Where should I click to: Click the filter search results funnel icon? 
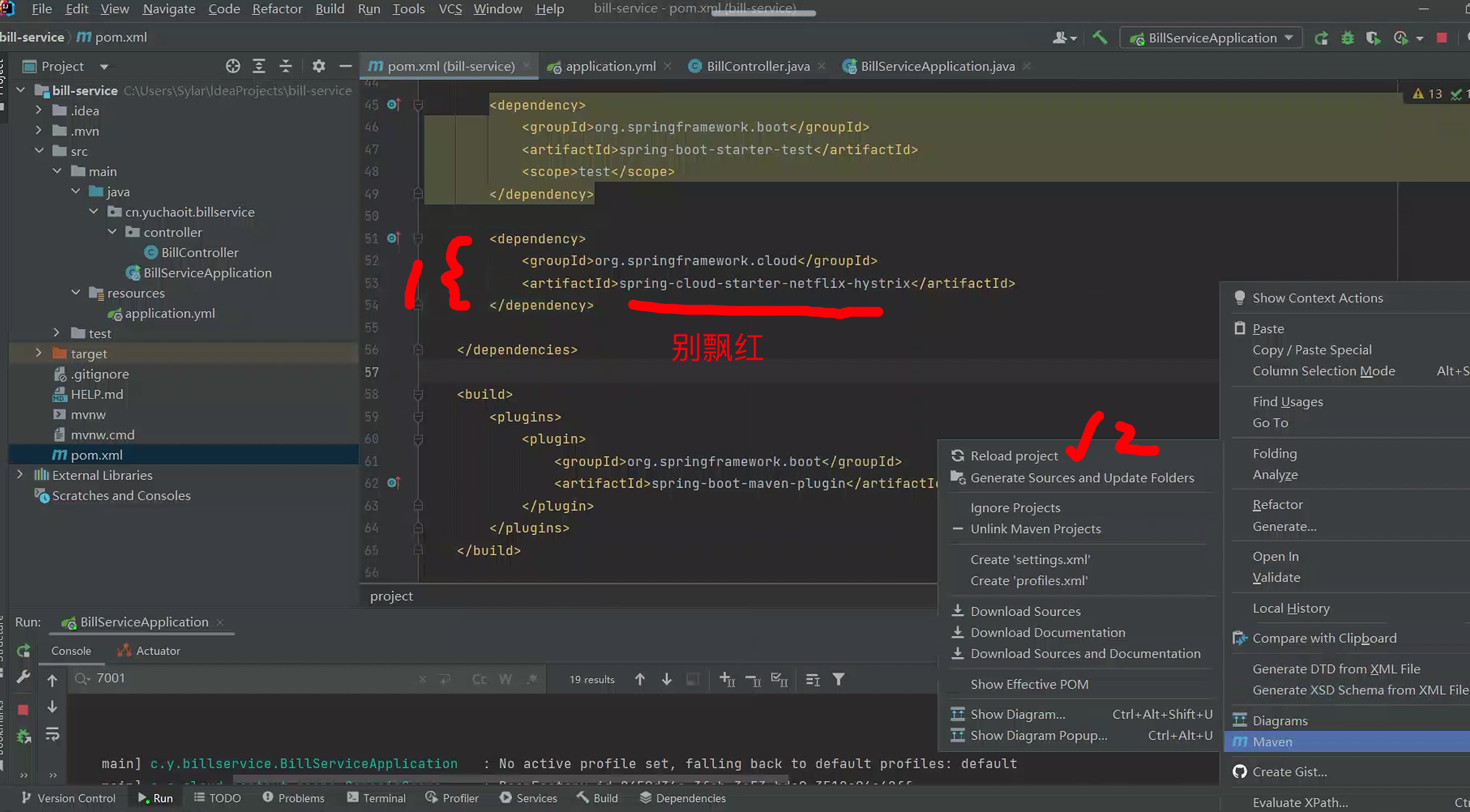(x=838, y=679)
